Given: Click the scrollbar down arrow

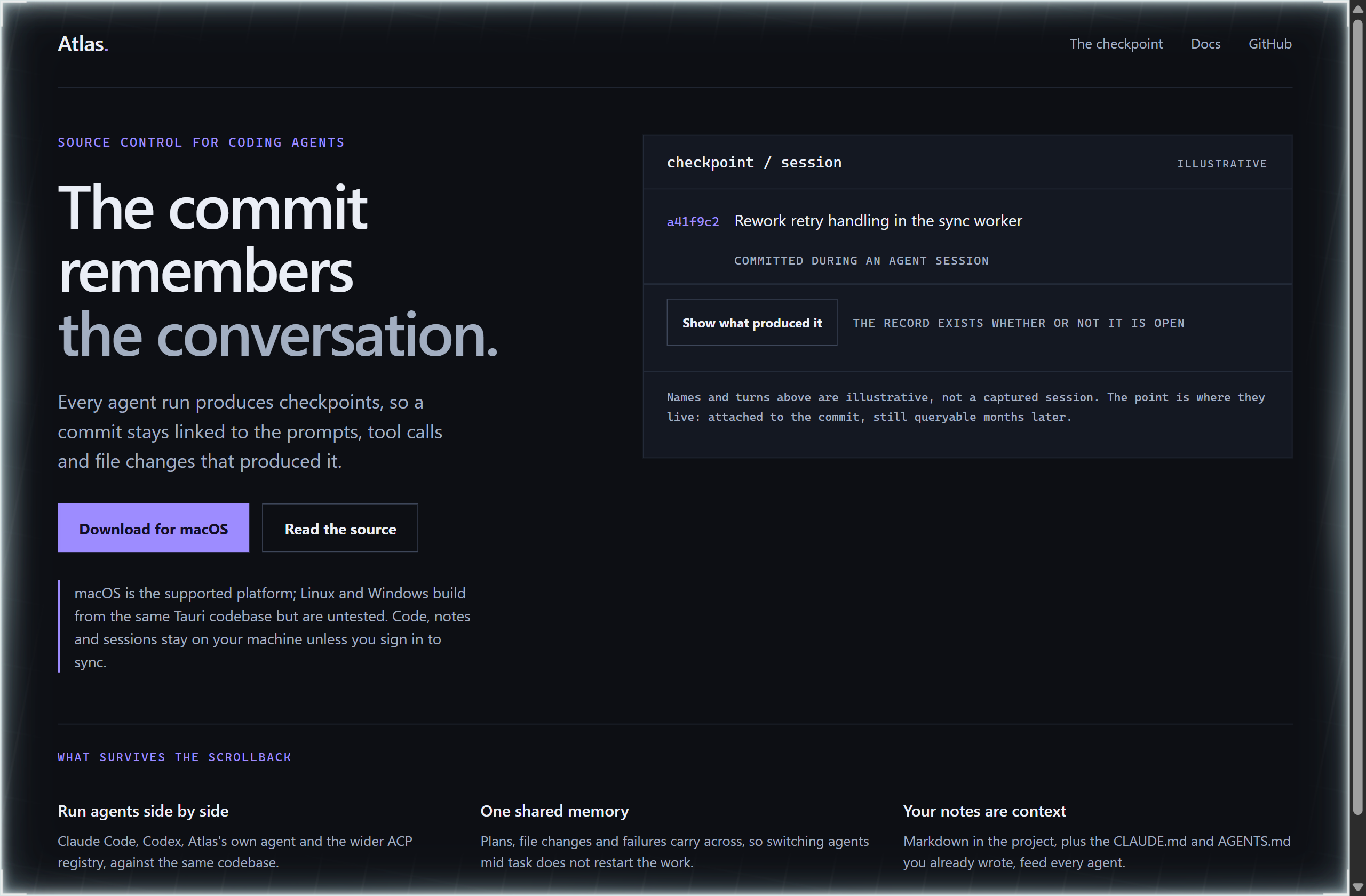Looking at the screenshot, I should pos(1357,887).
